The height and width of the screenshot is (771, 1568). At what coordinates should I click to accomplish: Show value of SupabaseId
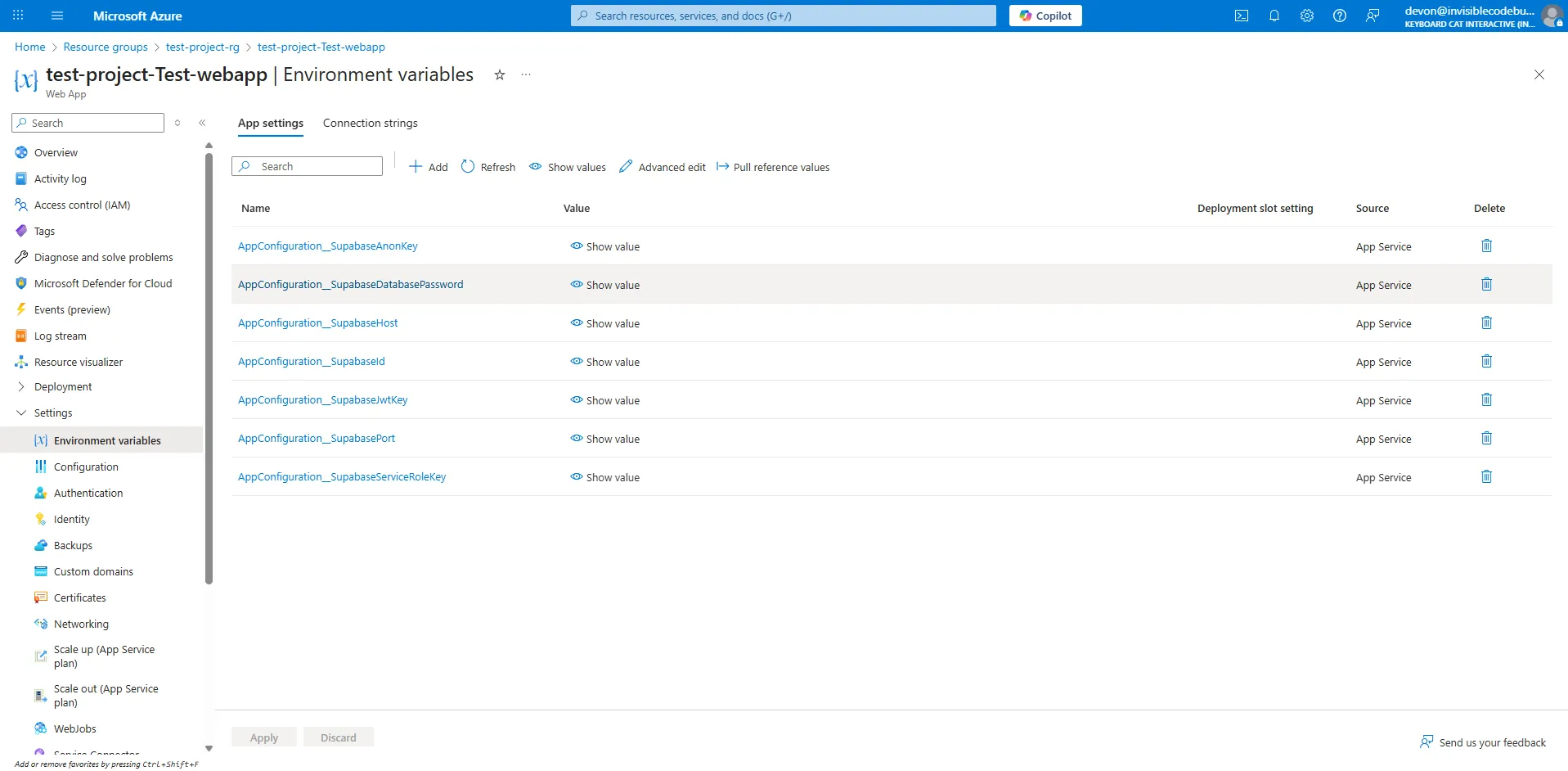coord(605,362)
